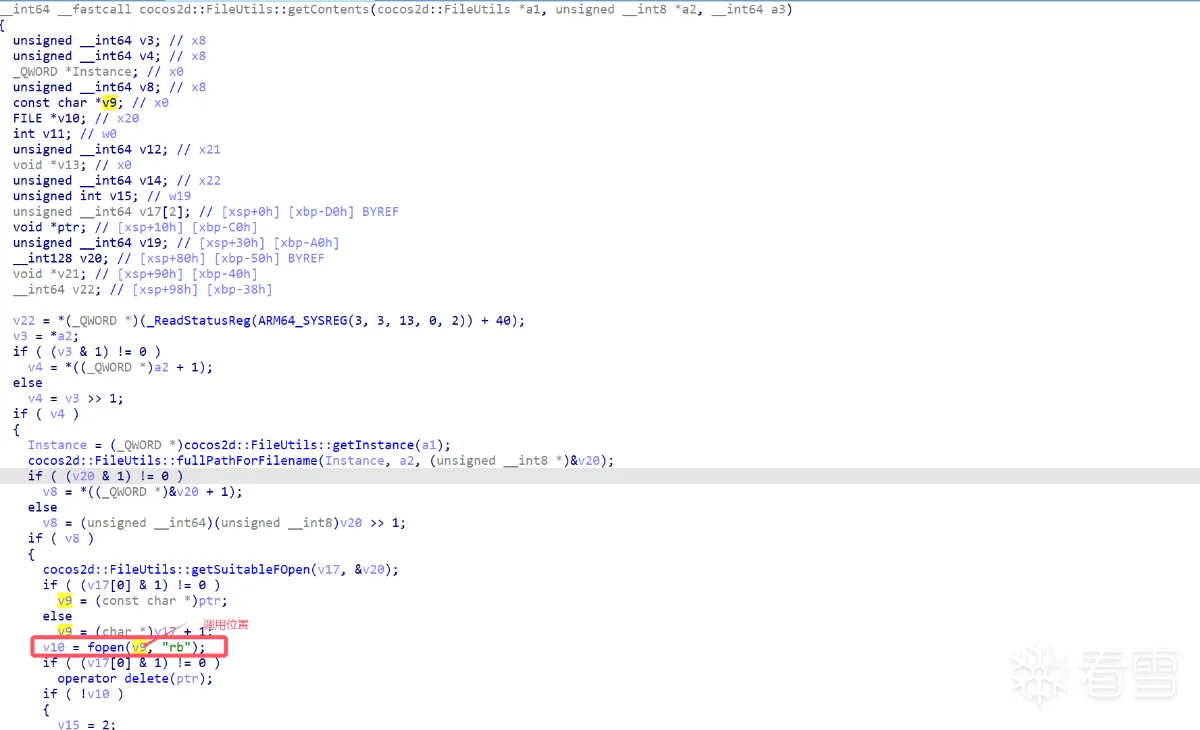1200x730 pixels.
Task: Select the 'void *v13; // x0' declaration
Action: click(72, 165)
